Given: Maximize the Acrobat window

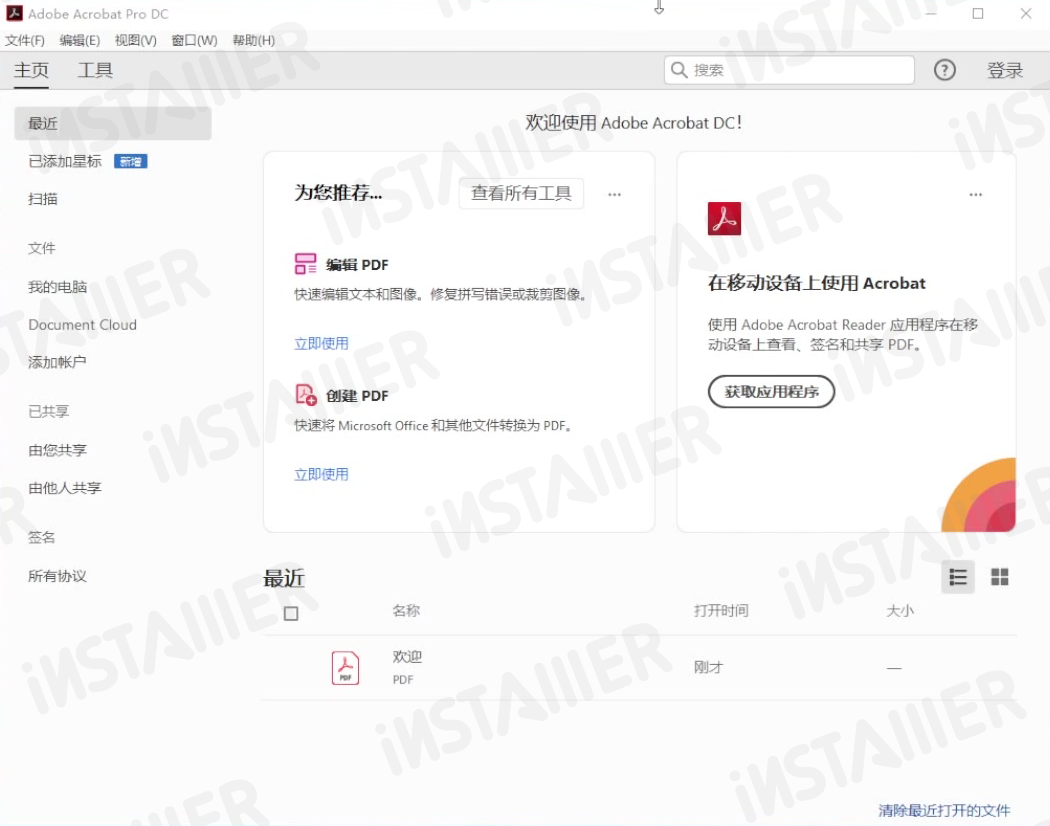Looking at the screenshot, I should pos(978,13).
